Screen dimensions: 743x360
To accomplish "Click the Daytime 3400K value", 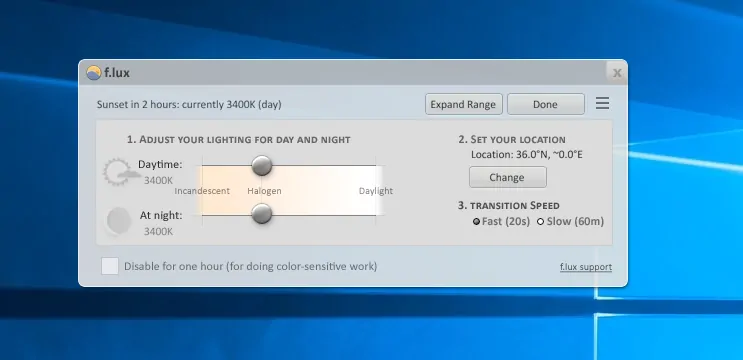I will tap(159, 180).
